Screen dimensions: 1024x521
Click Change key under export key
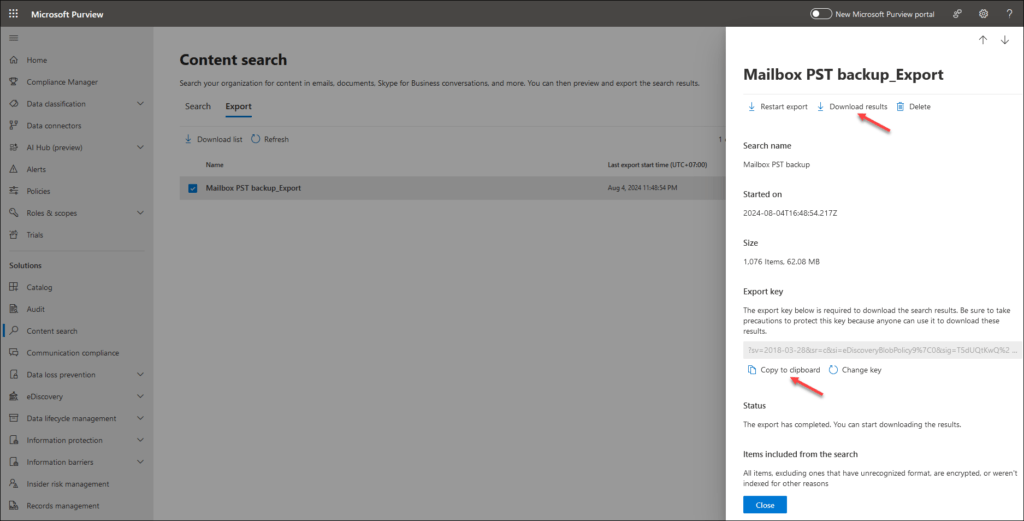(x=855, y=370)
